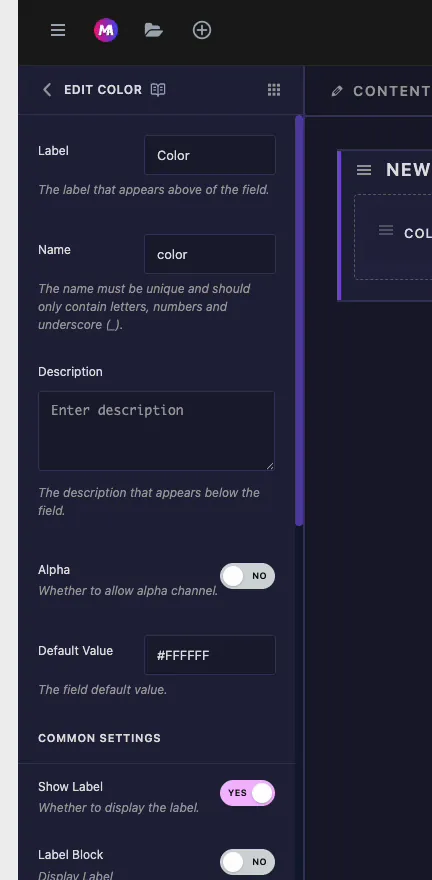The width and height of the screenshot is (432, 880).
Task: Click the COMMON SETTINGS heading
Action: pos(99,738)
